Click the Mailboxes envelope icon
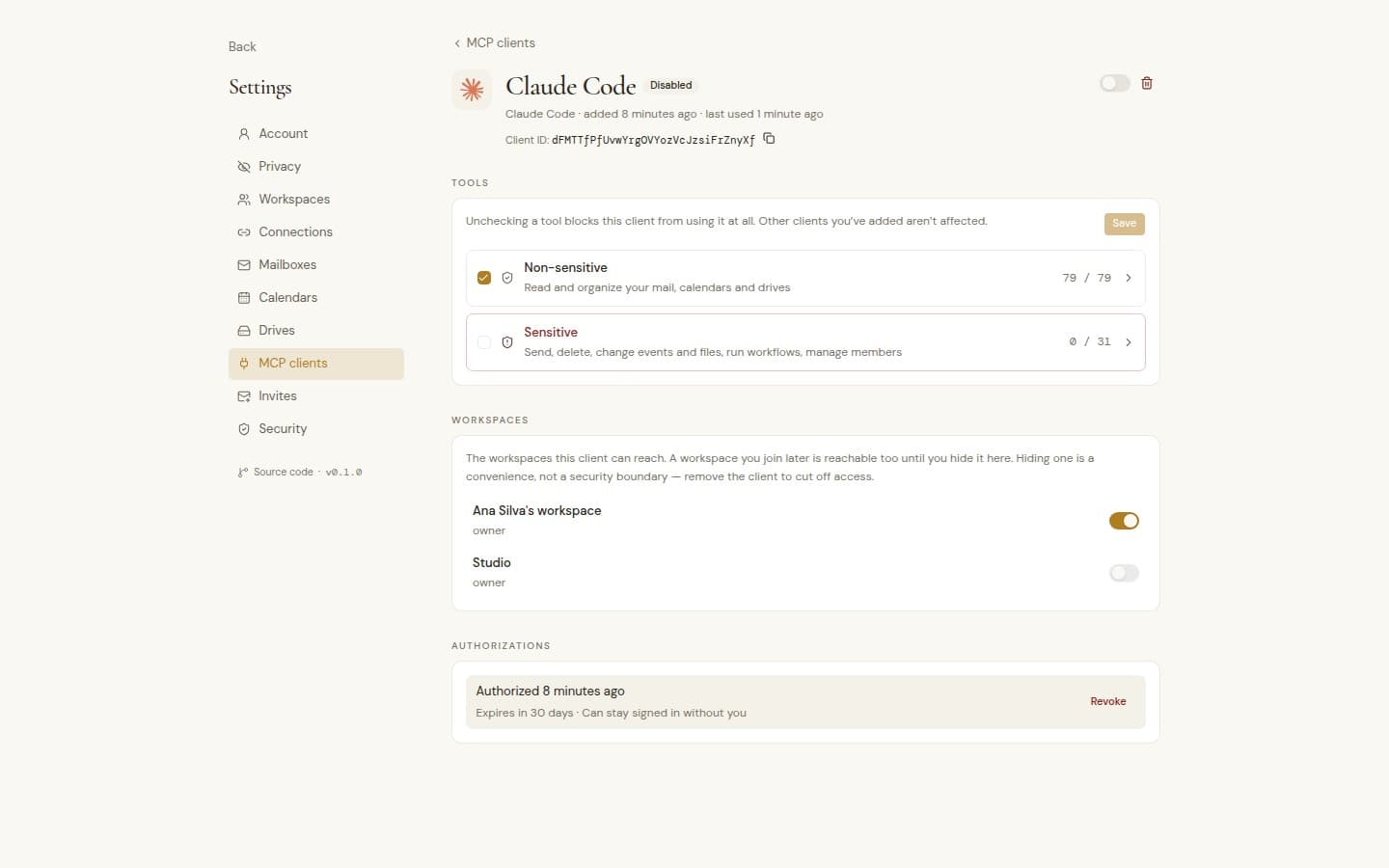This screenshot has width=1389, height=868. click(244, 265)
